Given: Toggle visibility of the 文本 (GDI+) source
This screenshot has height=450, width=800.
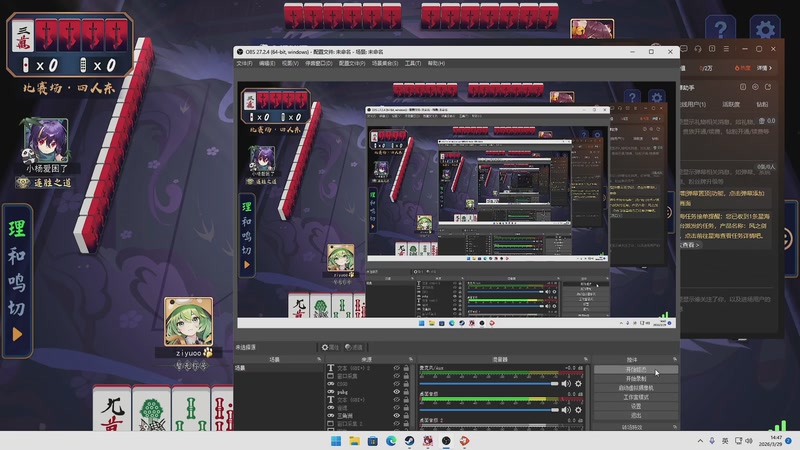Looking at the screenshot, I should [x=396, y=399].
